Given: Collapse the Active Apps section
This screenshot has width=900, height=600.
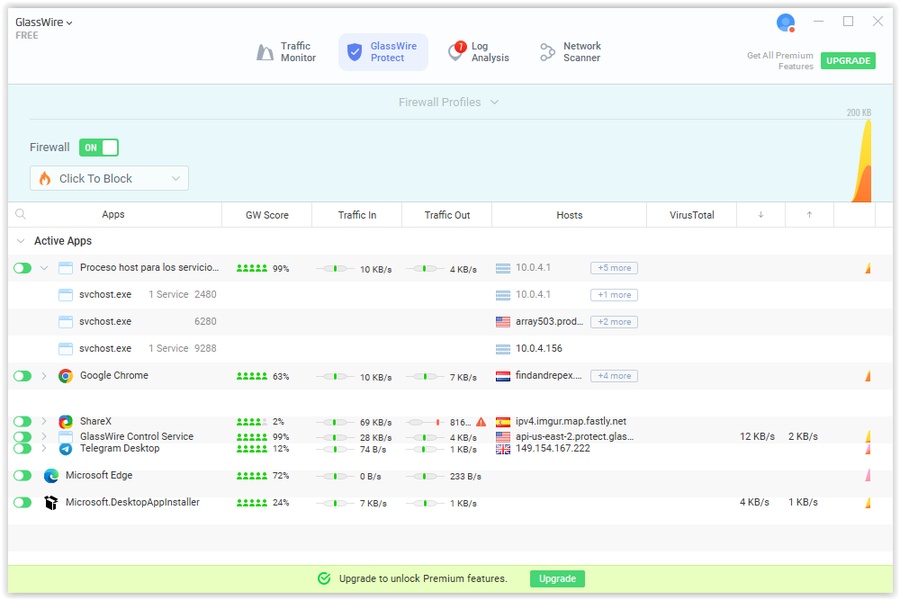Looking at the screenshot, I should coord(21,241).
